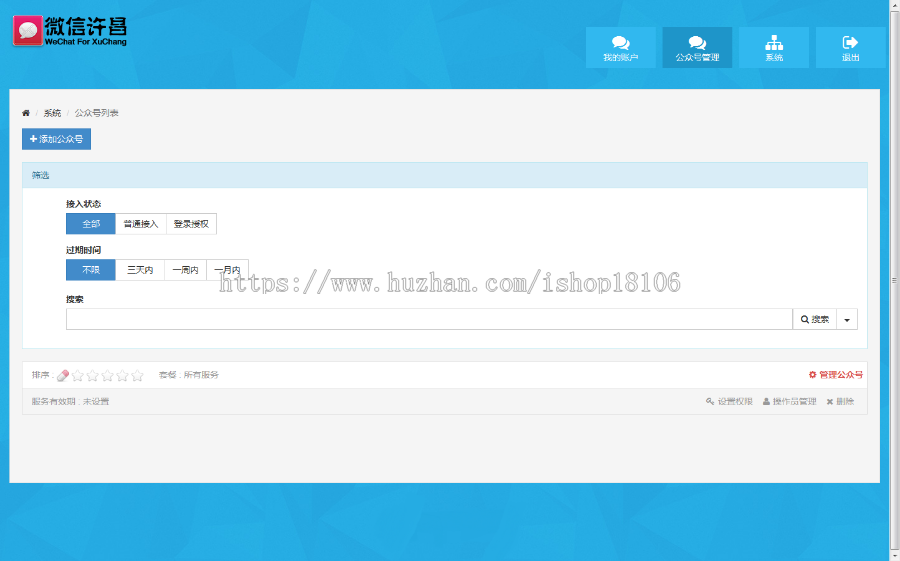
Task: Set rating to three stars
Action: tap(107, 376)
